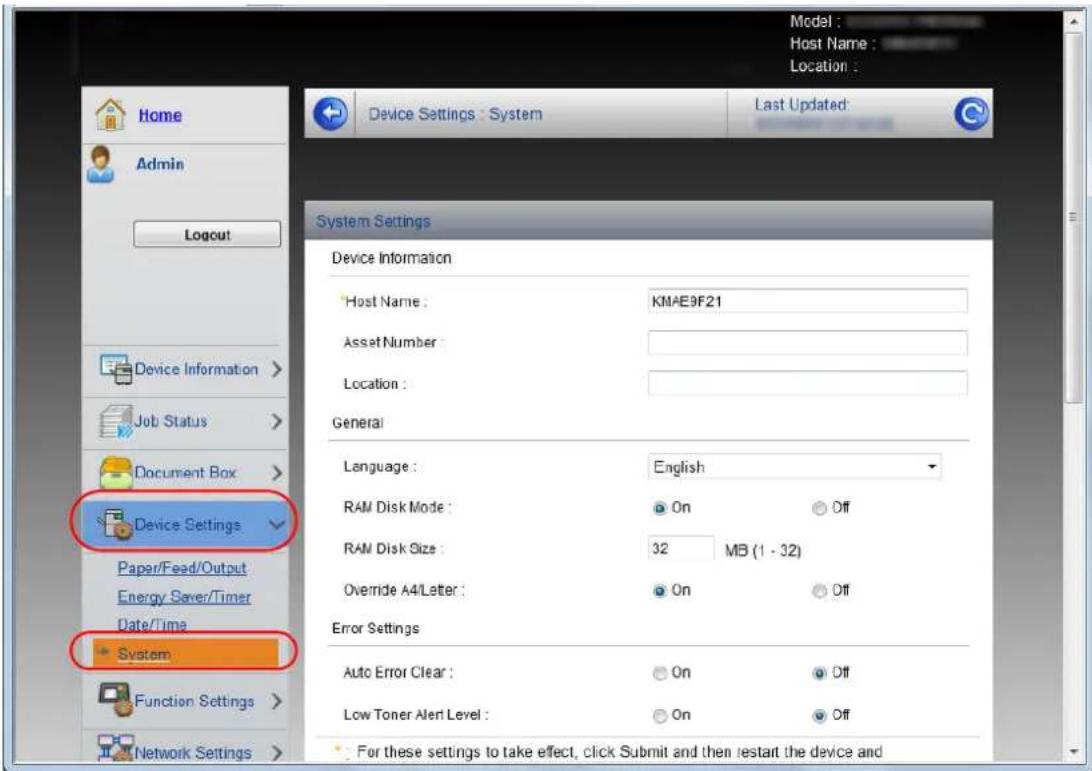The width and height of the screenshot is (1092, 771).
Task: Click the Job Status printer icon
Action: click(116, 421)
